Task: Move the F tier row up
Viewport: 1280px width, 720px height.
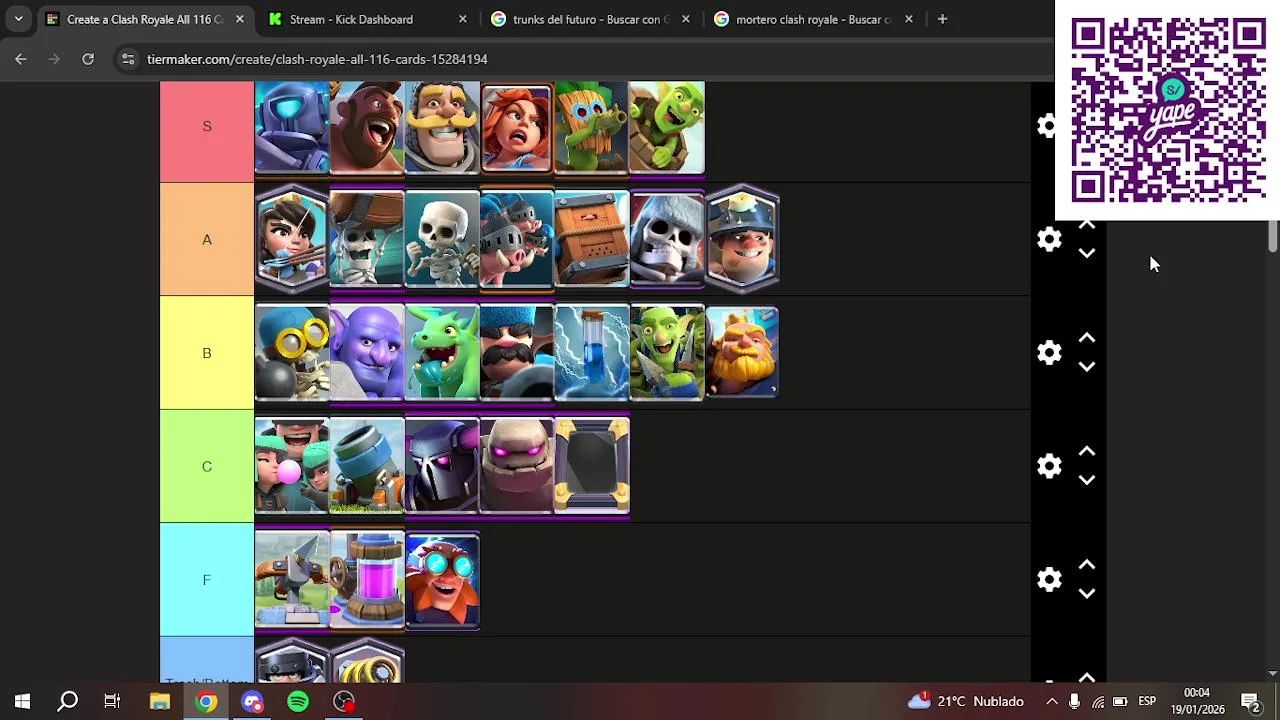Action: 1087,565
